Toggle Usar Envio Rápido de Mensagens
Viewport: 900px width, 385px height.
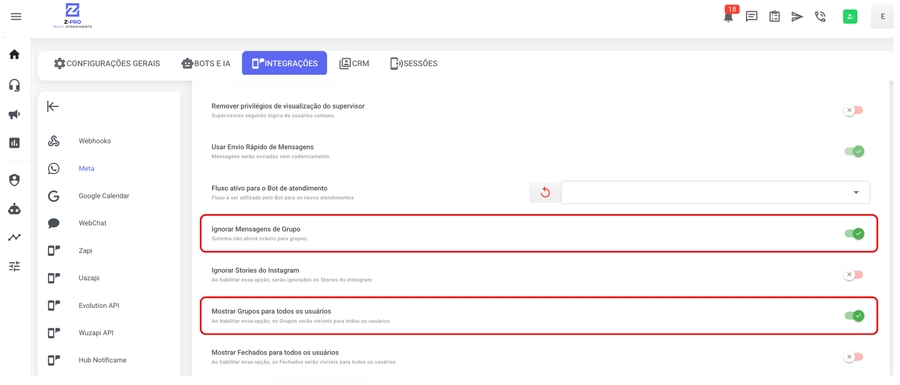coord(854,151)
